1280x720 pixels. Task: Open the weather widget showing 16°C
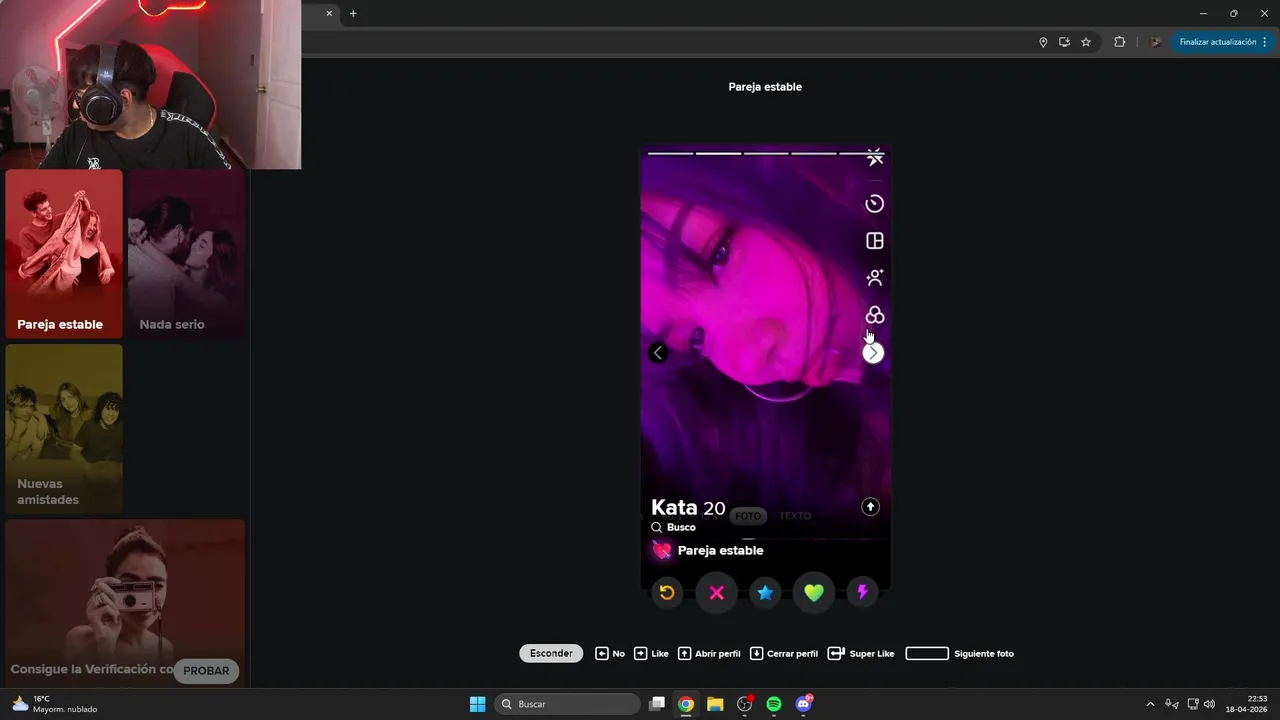tap(55, 704)
